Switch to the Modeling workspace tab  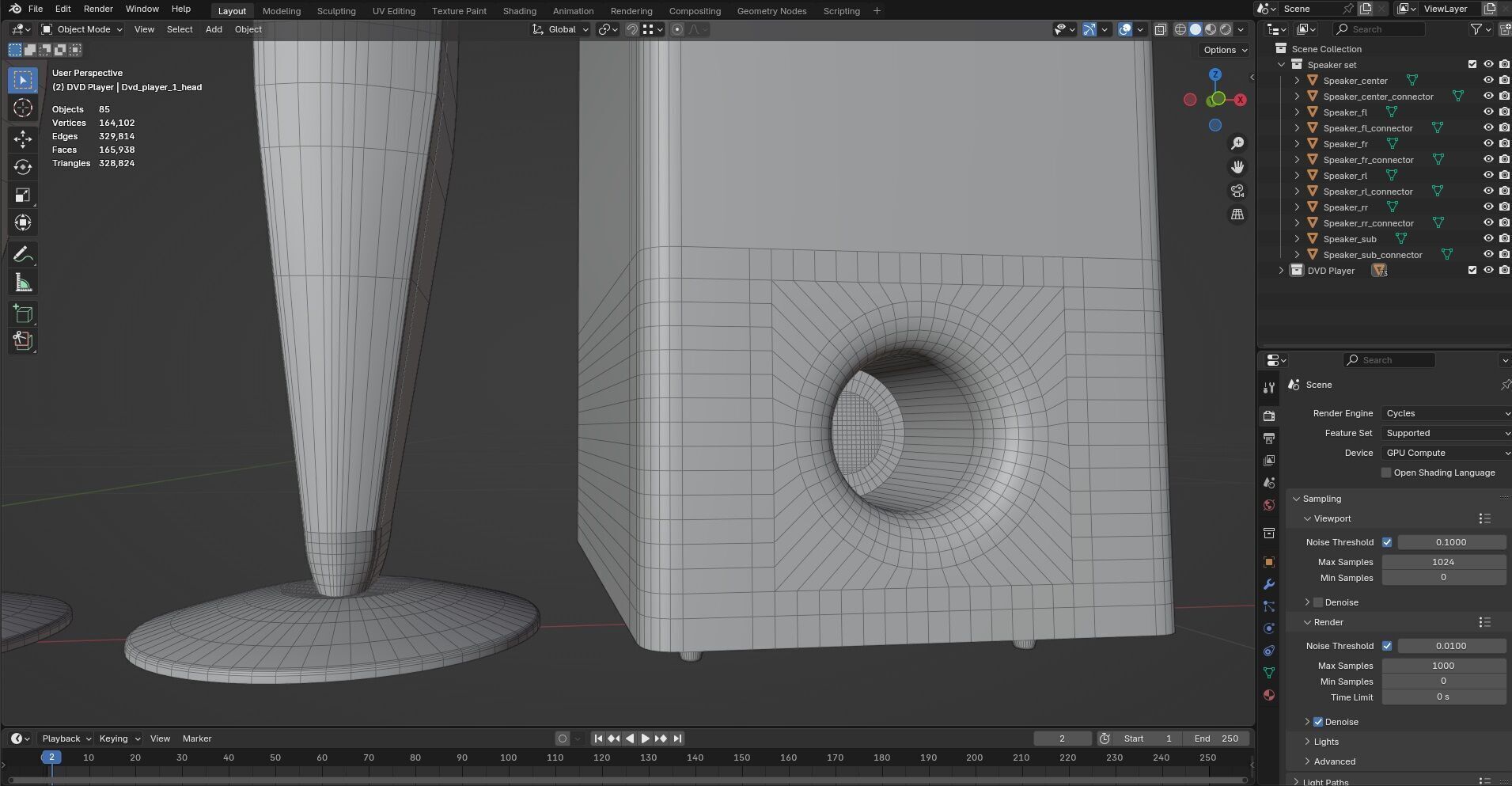pos(282,11)
